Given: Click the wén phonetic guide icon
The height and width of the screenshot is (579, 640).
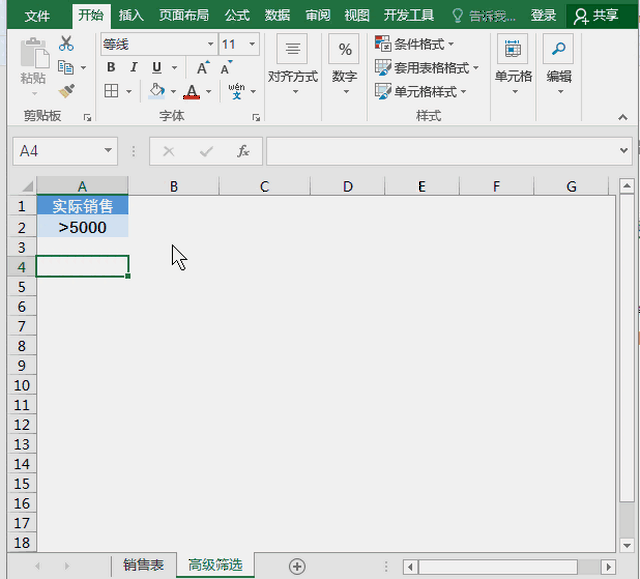Looking at the screenshot, I should (x=237, y=91).
